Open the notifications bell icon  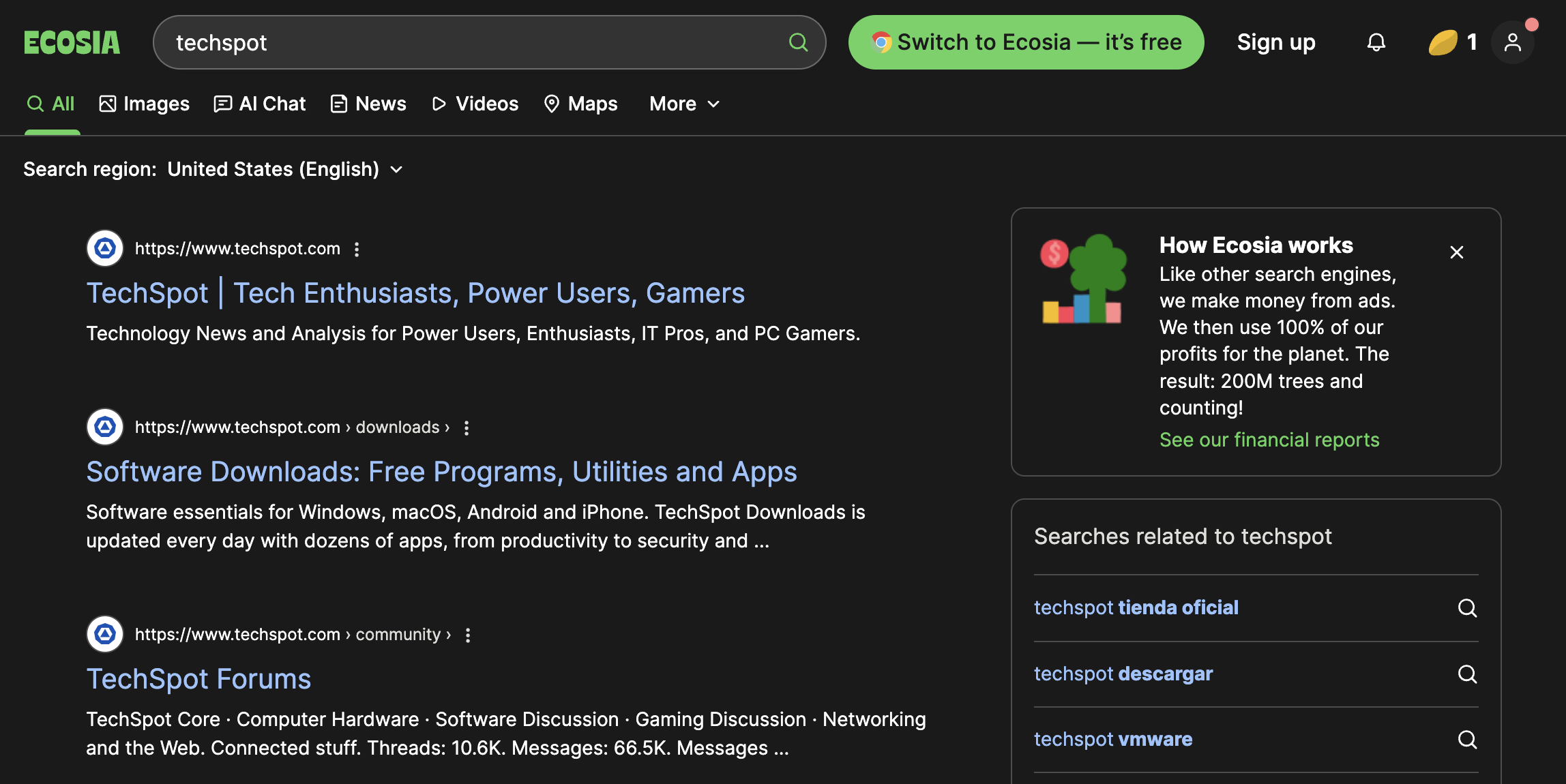click(1376, 42)
